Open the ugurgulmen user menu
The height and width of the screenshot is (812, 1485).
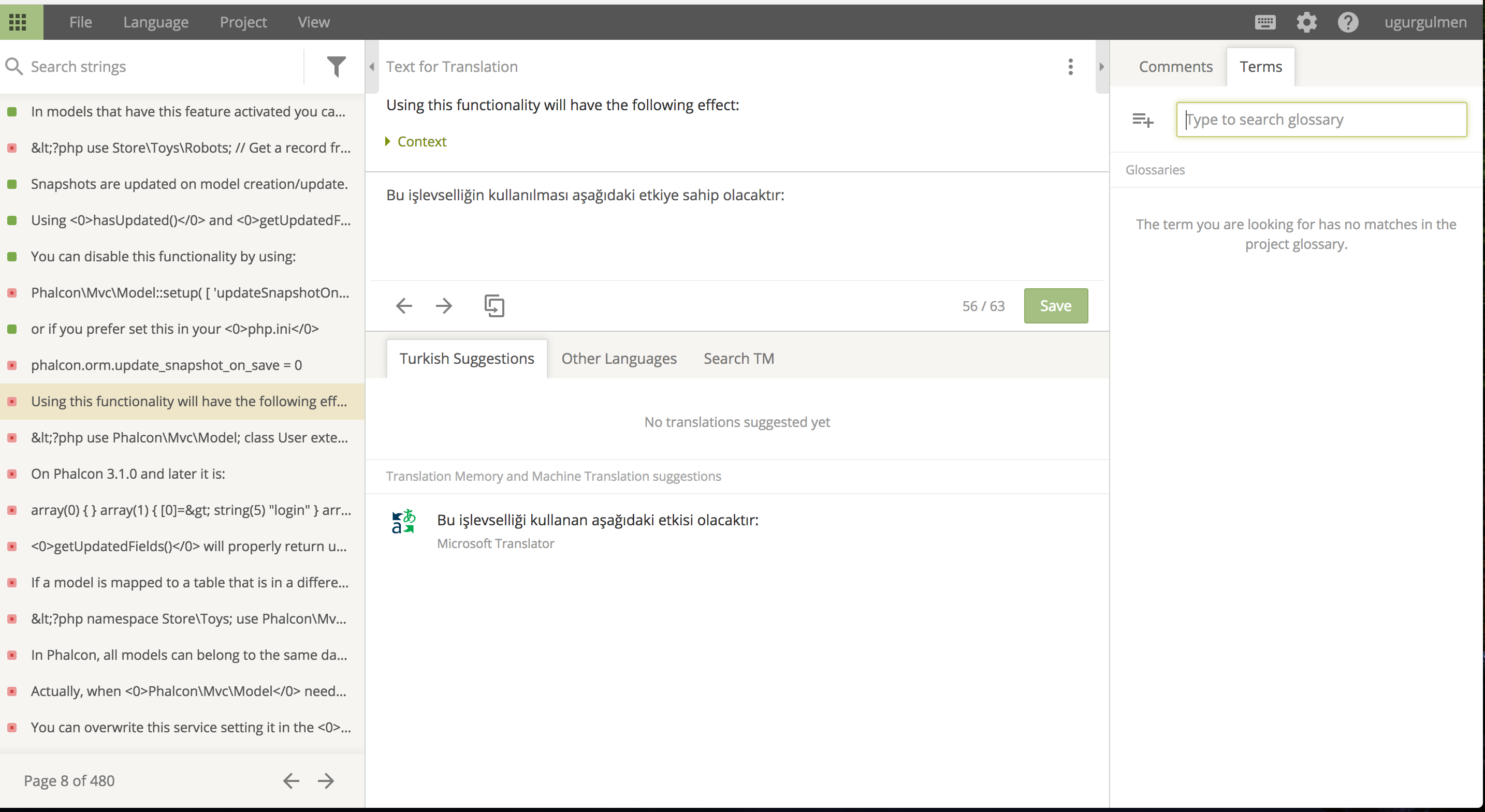click(x=1425, y=22)
